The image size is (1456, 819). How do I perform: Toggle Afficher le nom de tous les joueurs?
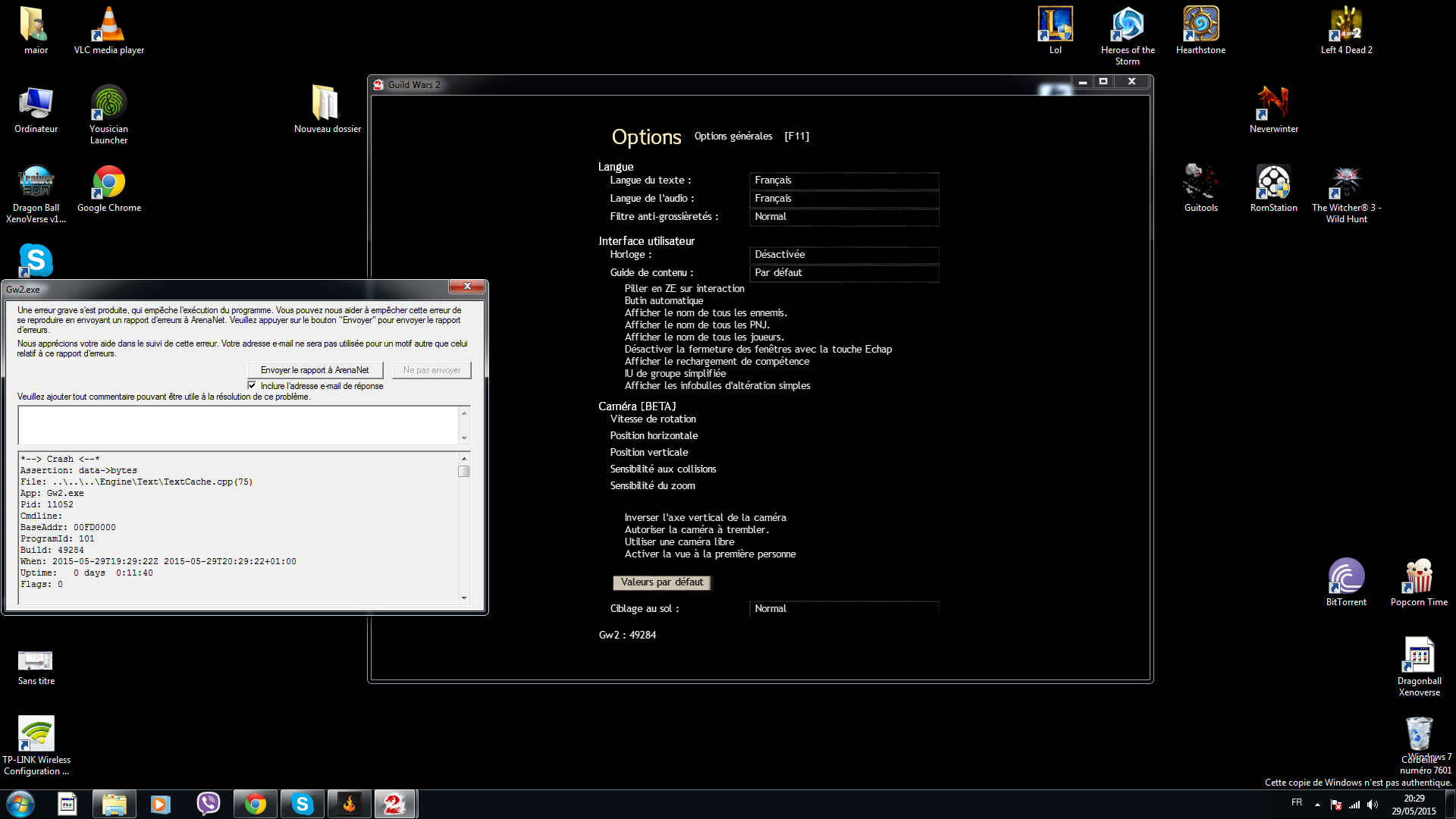click(704, 337)
